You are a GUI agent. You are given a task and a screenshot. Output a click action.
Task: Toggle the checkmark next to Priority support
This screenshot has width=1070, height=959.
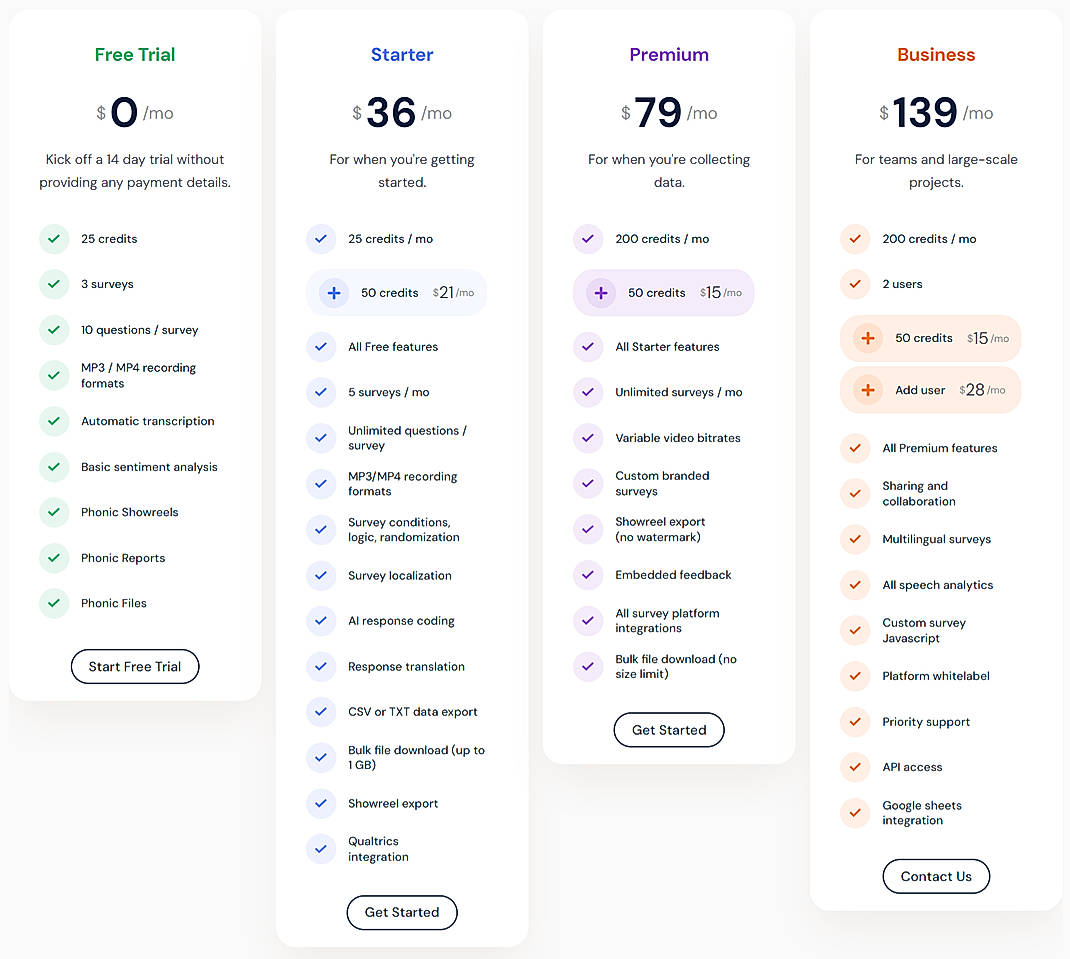pyautogui.click(x=855, y=722)
